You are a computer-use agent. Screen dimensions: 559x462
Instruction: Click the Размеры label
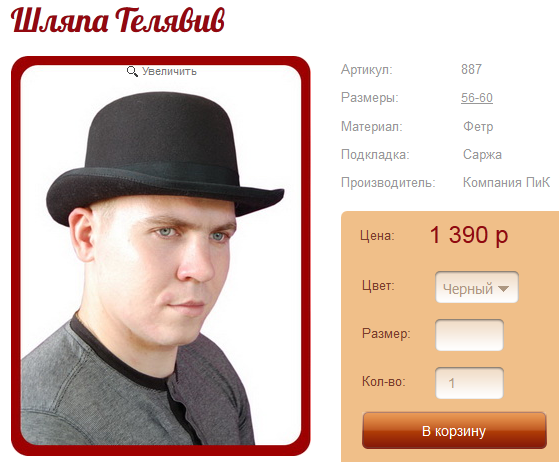pyautogui.click(x=369, y=97)
